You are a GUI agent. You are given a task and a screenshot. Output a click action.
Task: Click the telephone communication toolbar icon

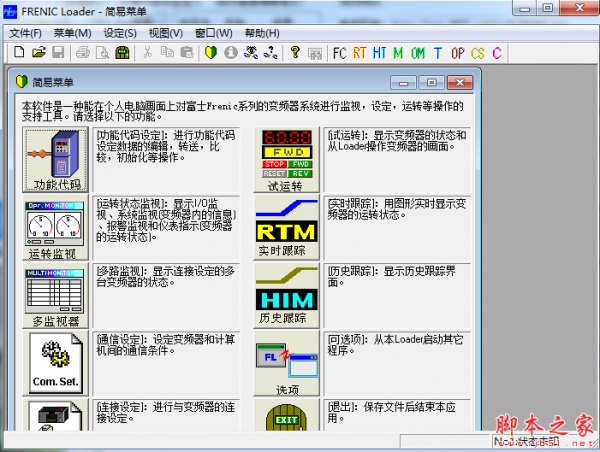point(122,52)
